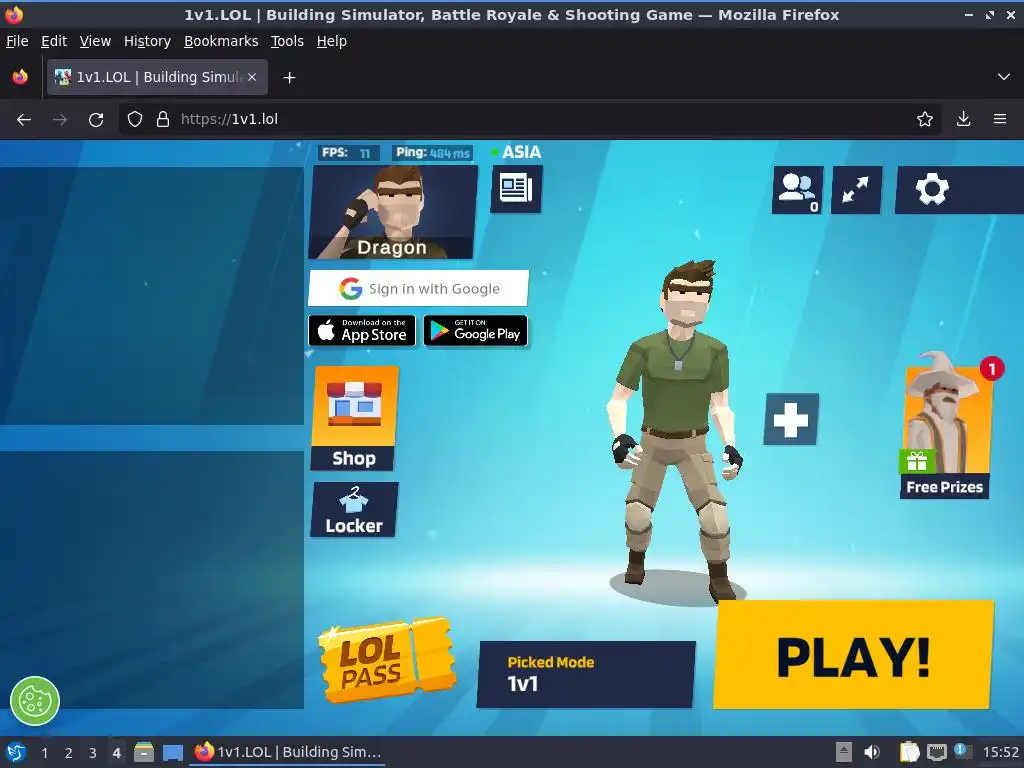Image resolution: width=1024 pixels, height=768 pixels.
Task: Go forward in Firefox
Action: pyautogui.click(x=60, y=120)
